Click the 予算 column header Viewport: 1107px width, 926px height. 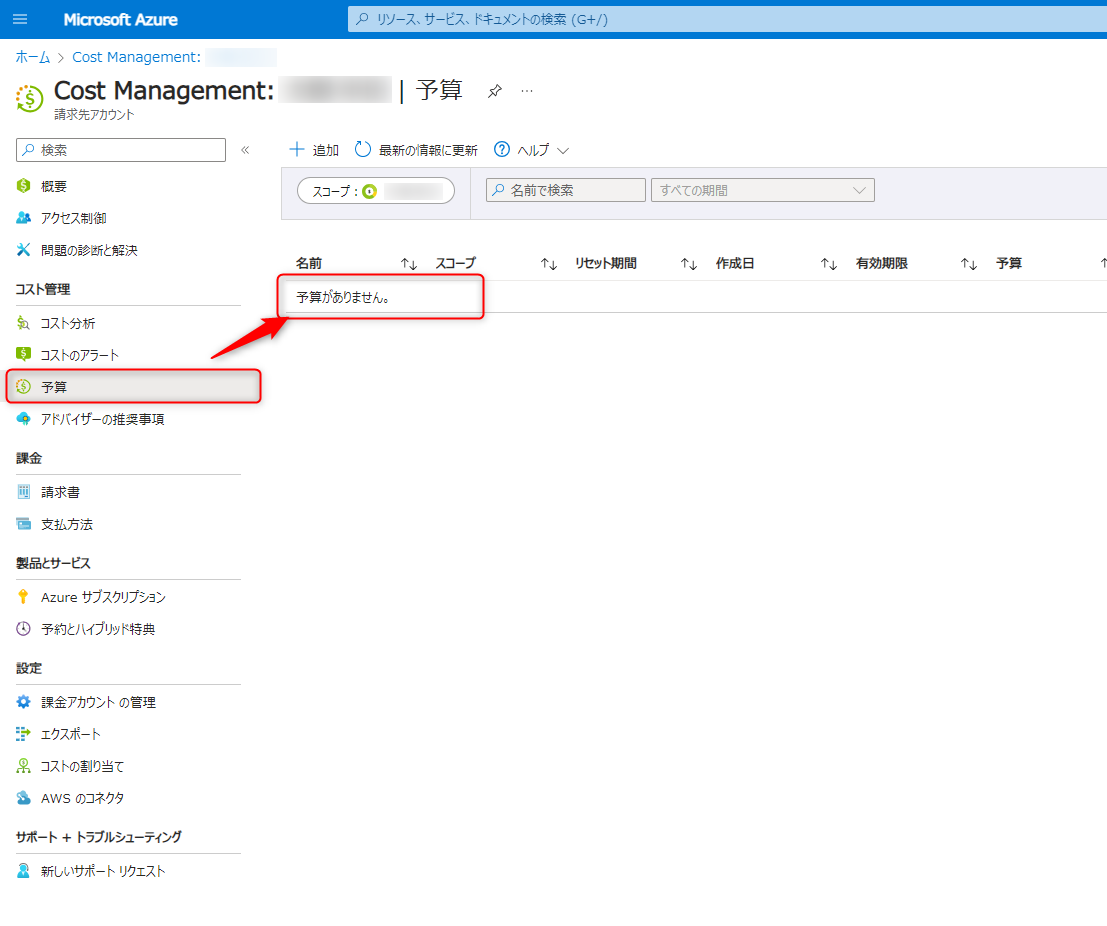coord(1009,263)
